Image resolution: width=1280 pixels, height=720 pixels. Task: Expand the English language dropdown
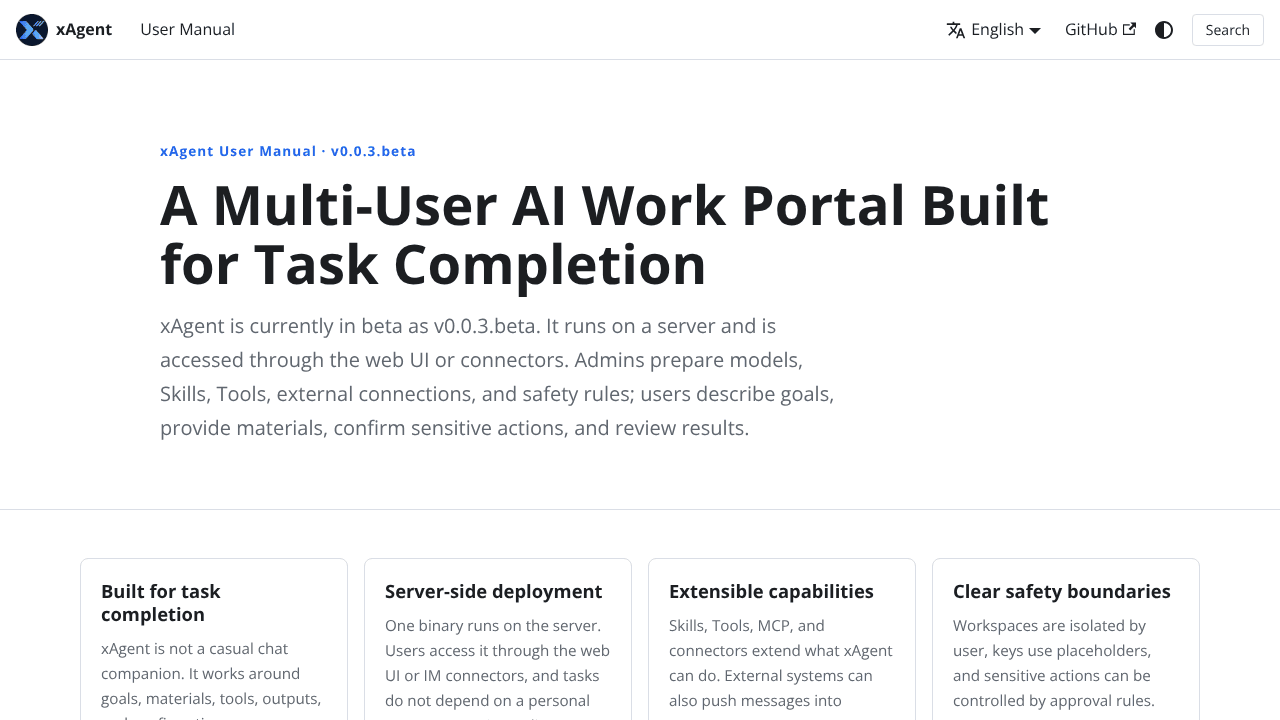point(994,30)
